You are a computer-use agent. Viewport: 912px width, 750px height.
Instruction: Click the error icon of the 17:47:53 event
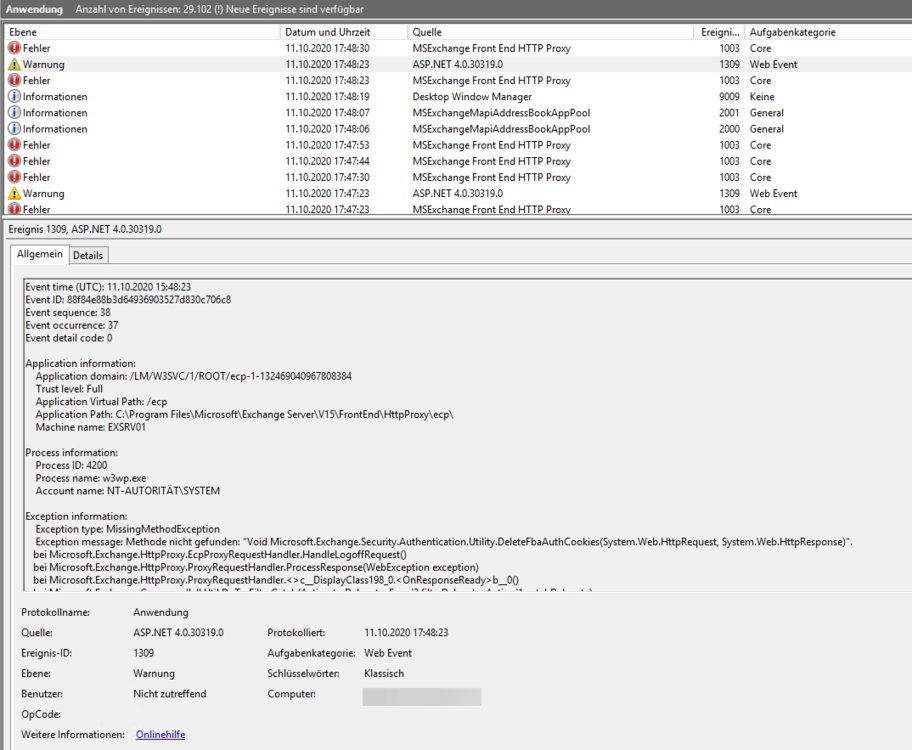pos(14,145)
